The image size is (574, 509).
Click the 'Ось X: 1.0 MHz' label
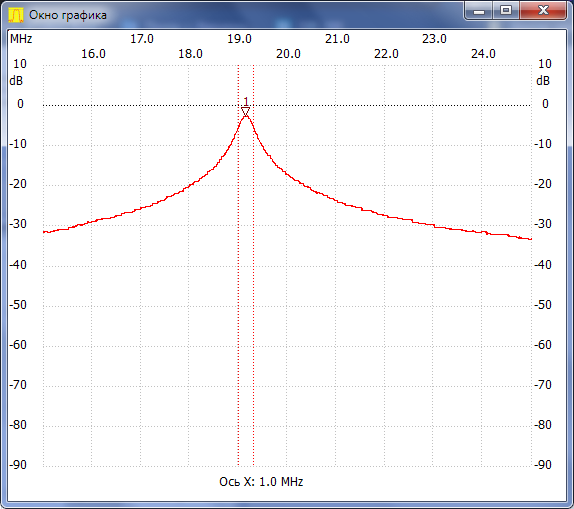261,482
